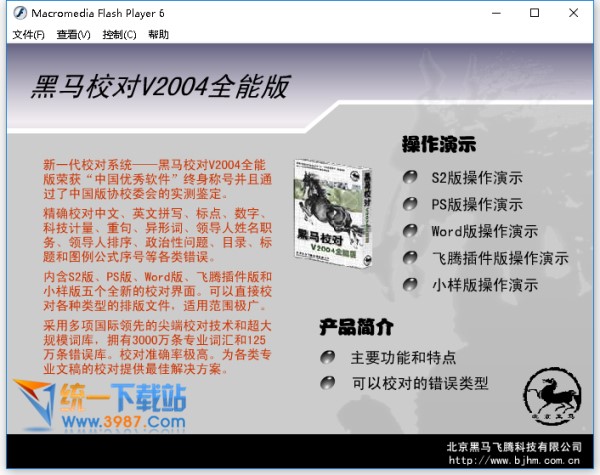The width and height of the screenshot is (600, 475).
Task: Click the Flash Player title bar icon
Action: (20, 13)
